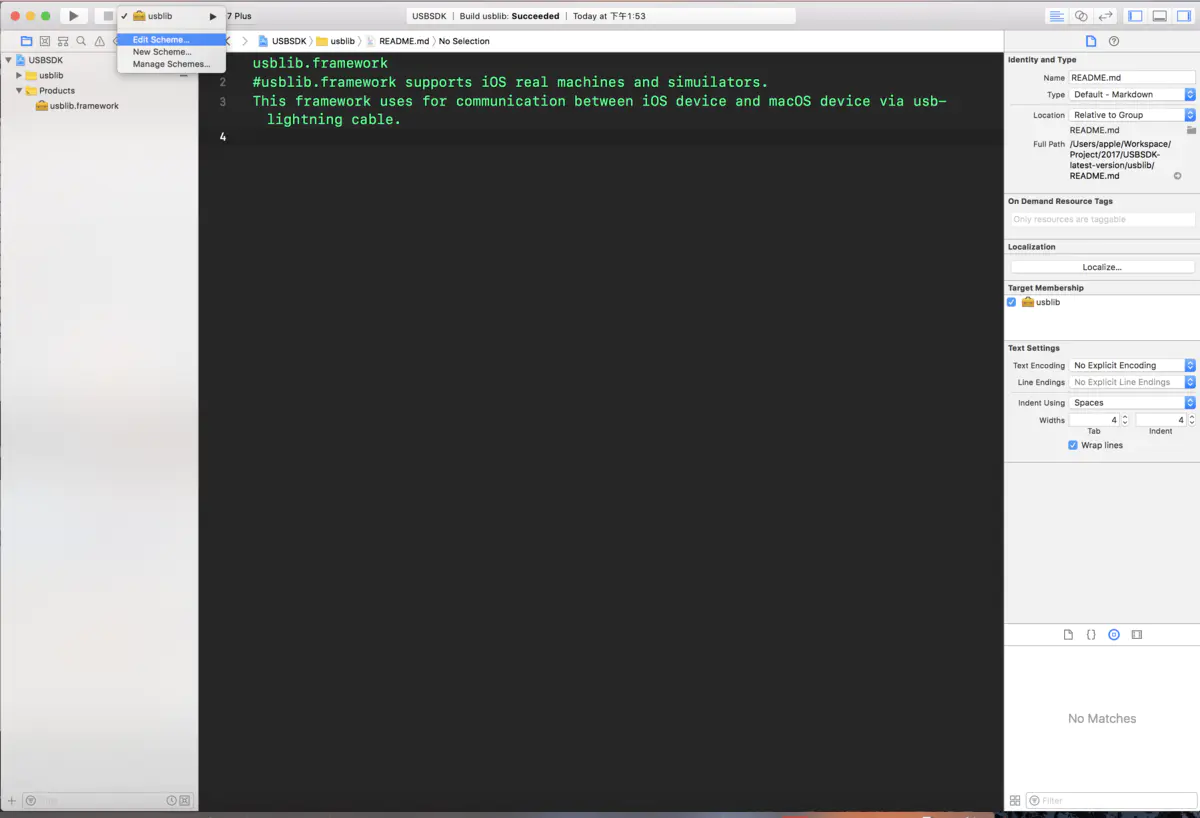Open the Symbol navigator tab
Viewport: 1200px width, 818px height.
tap(45, 41)
